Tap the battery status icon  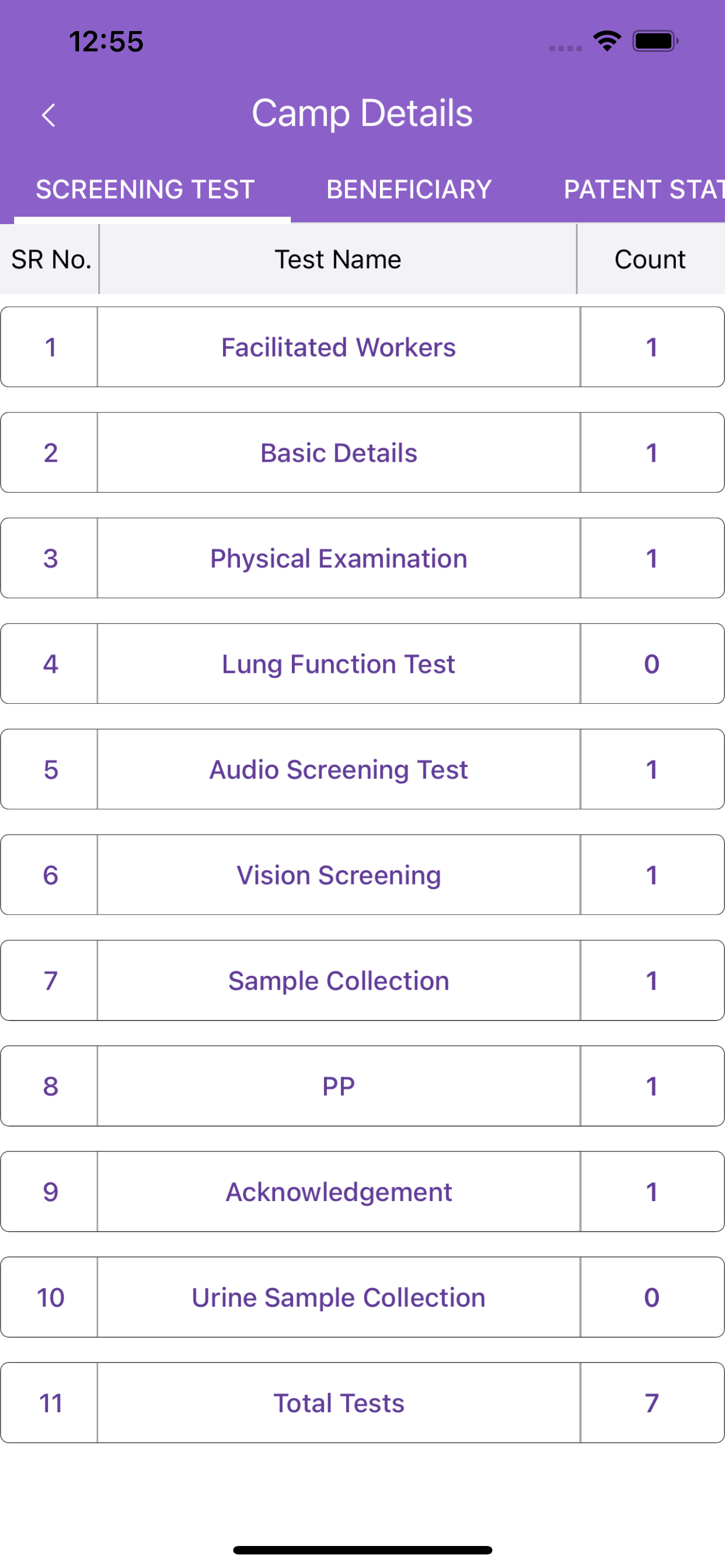tap(654, 41)
